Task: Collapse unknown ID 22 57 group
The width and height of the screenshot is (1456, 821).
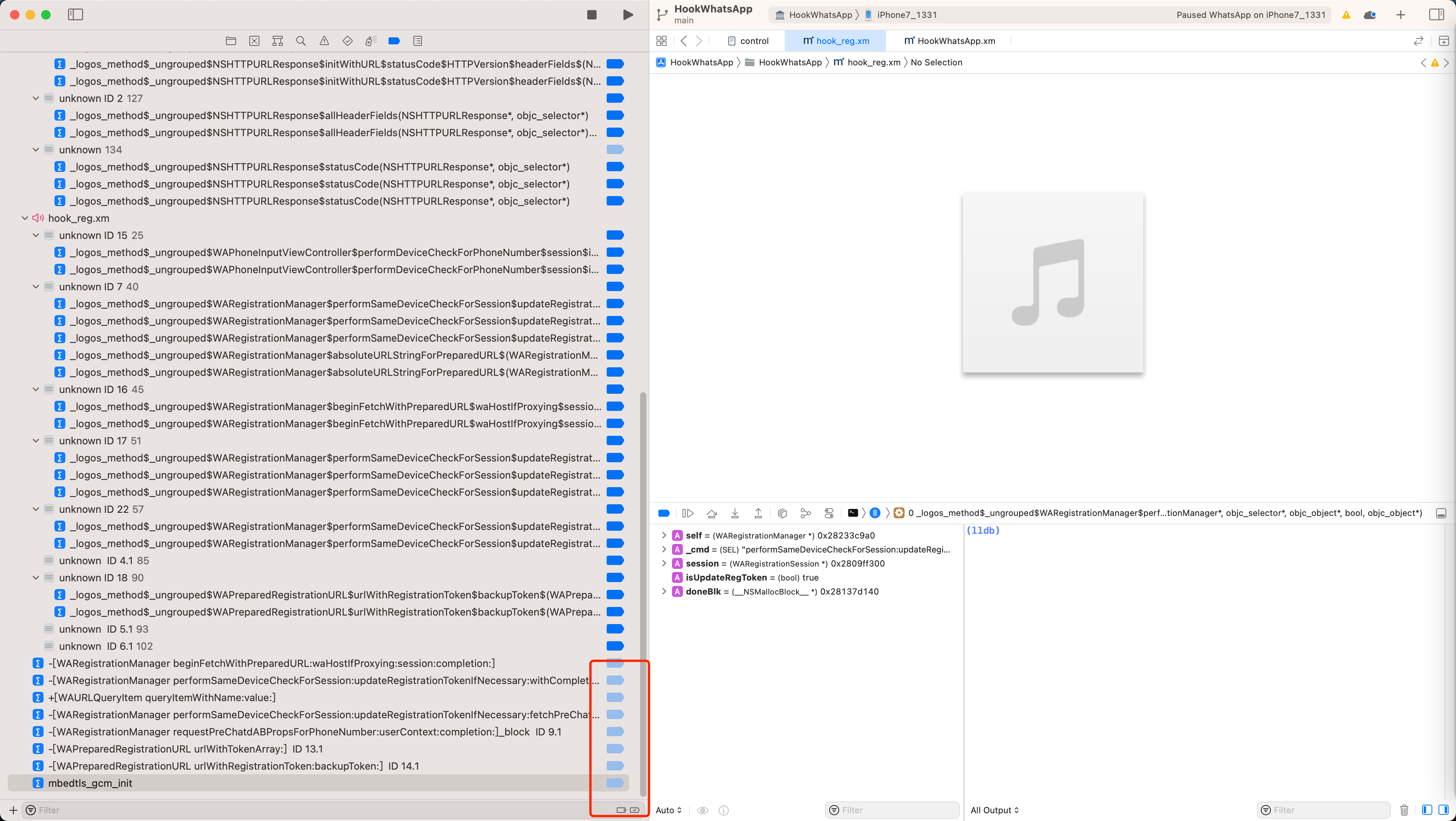Action: [x=36, y=509]
